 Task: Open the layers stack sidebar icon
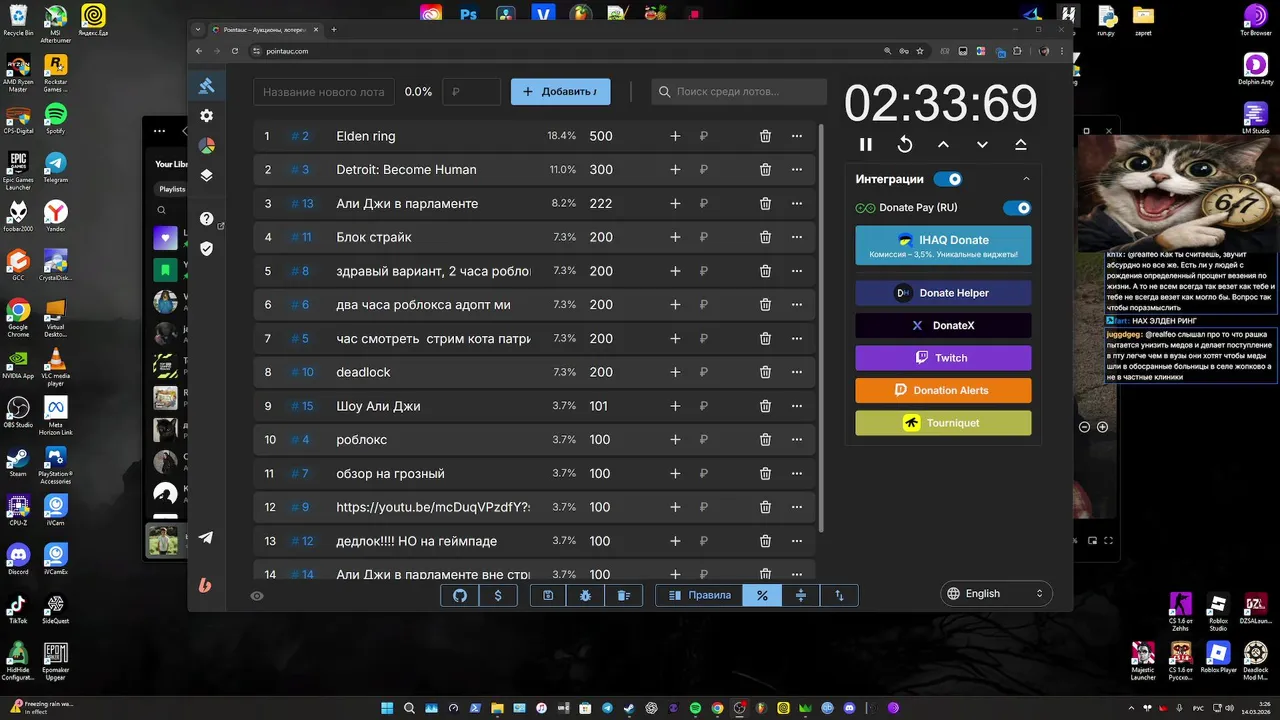click(x=206, y=175)
